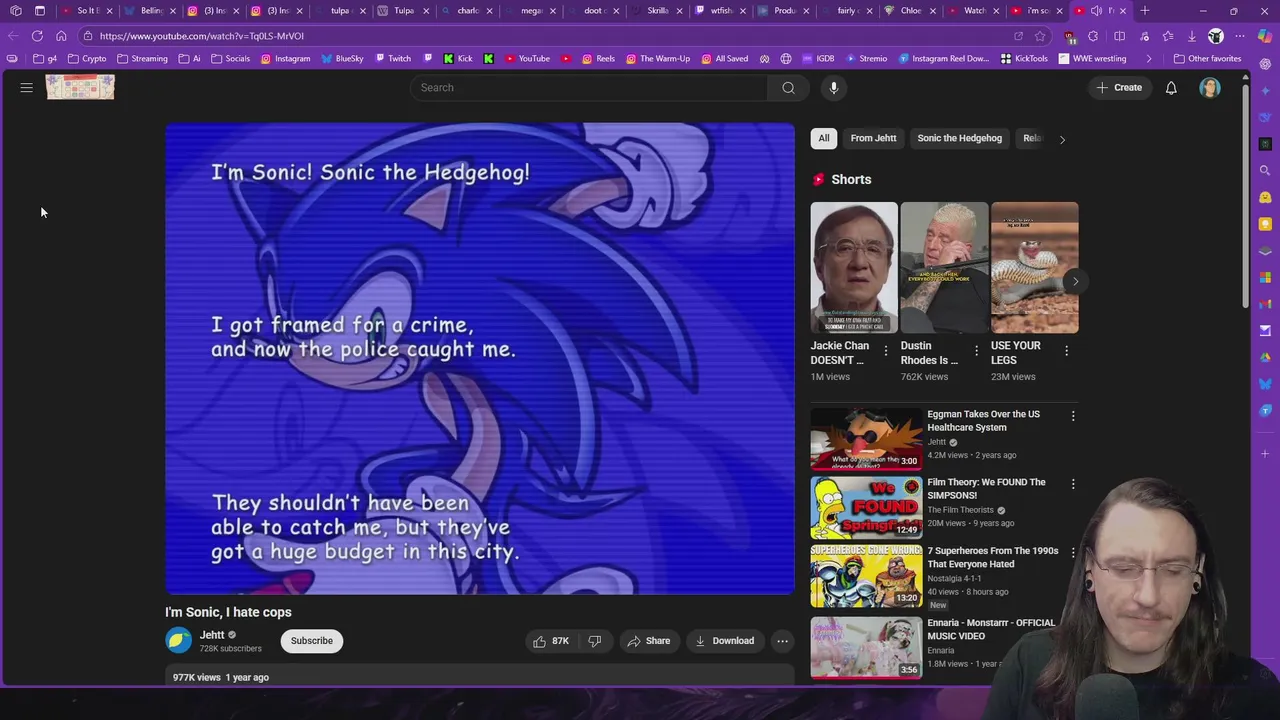Open Eggman Takes Over Healthcare video title
Viewport: 1280px width, 720px height.
[983, 421]
